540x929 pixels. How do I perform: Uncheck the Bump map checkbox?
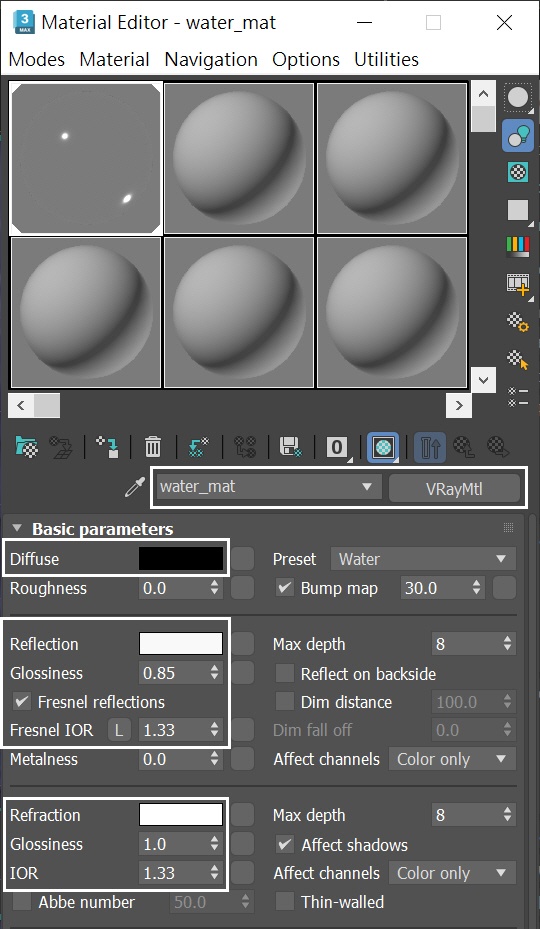coord(285,588)
